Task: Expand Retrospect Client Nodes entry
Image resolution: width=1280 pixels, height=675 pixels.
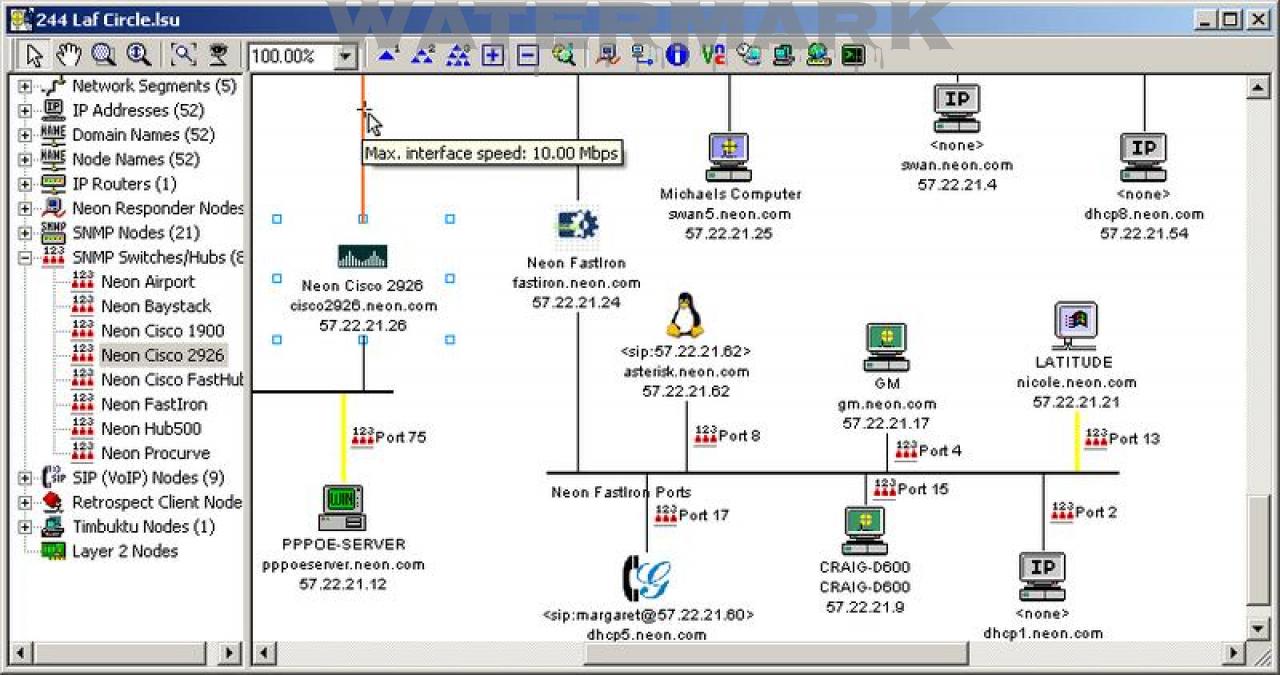Action: (x=25, y=502)
